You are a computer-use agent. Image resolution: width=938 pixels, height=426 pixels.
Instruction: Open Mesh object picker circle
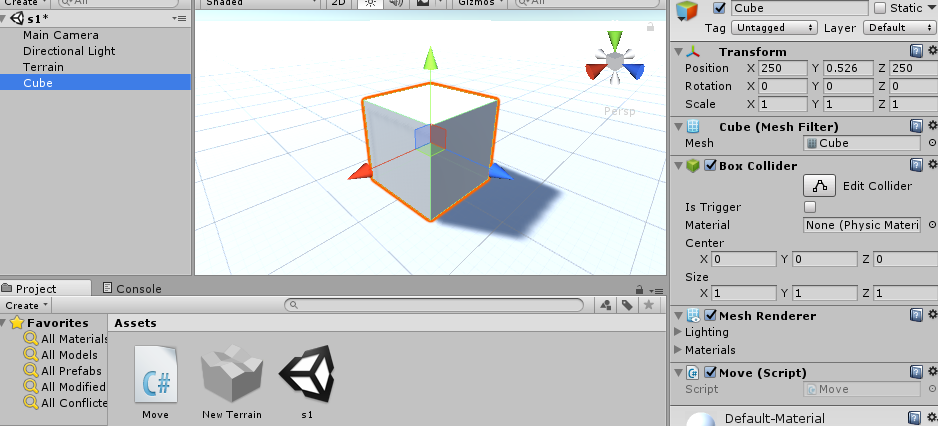click(x=932, y=143)
